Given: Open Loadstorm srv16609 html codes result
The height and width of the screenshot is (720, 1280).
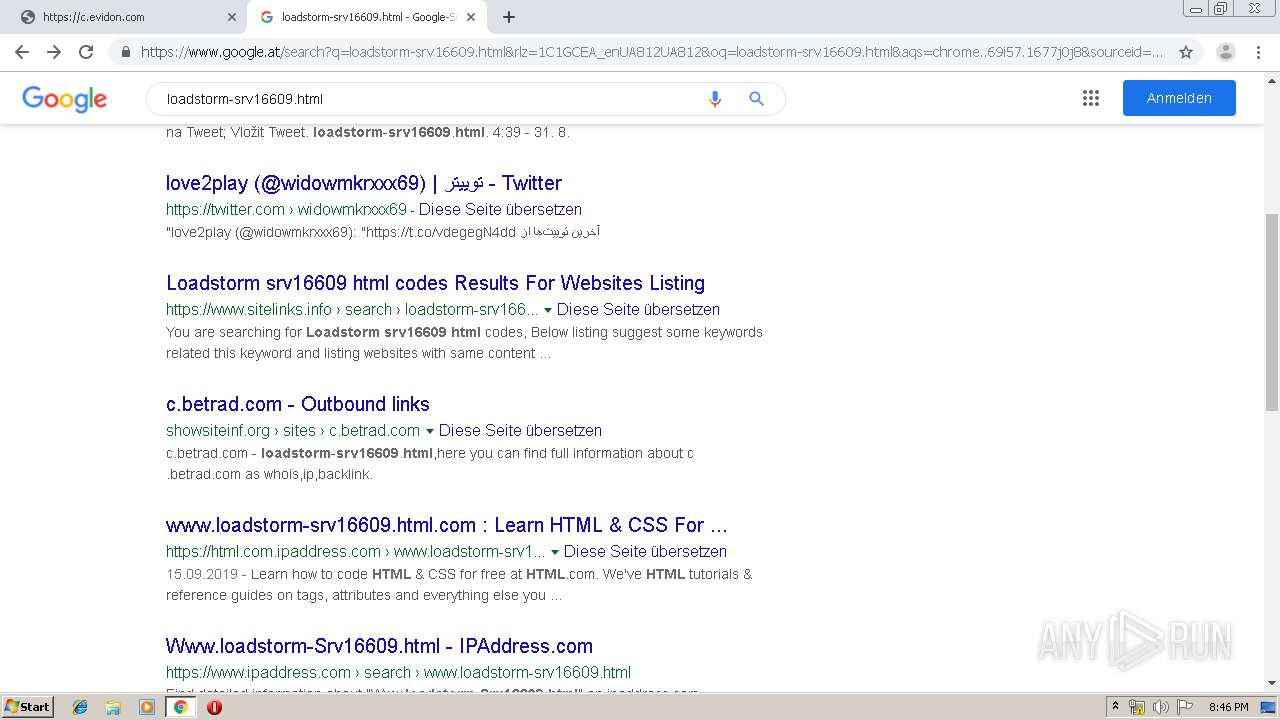Looking at the screenshot, I should click(x=435, y=283).
